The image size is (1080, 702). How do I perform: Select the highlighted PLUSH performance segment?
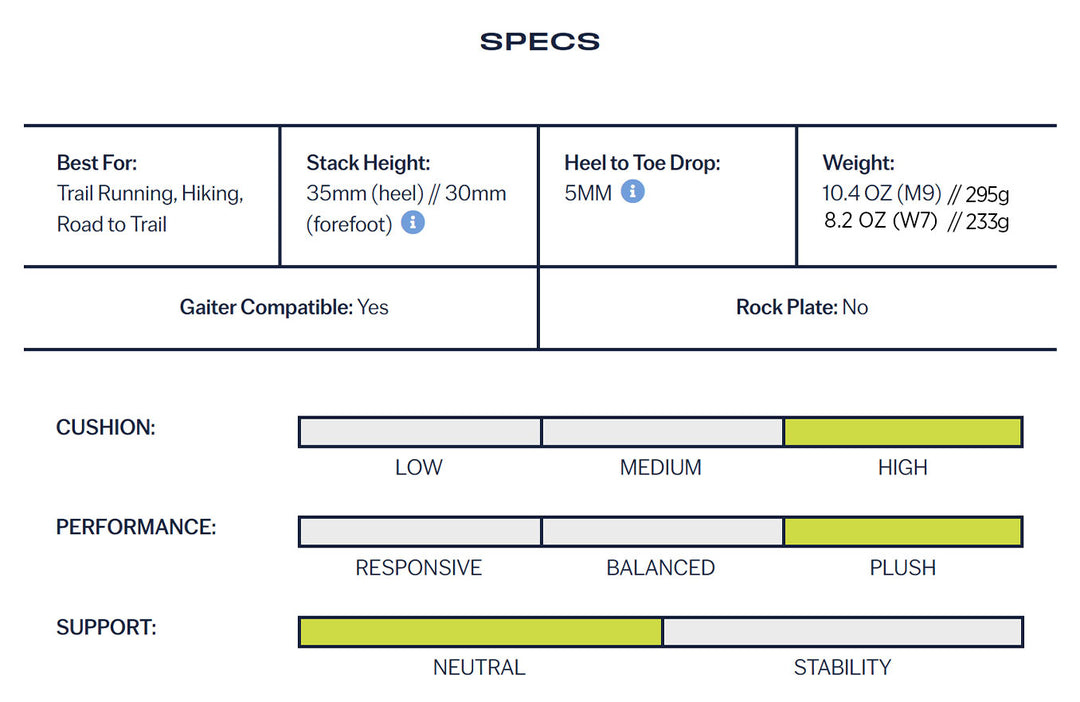(x=903, y=532)
